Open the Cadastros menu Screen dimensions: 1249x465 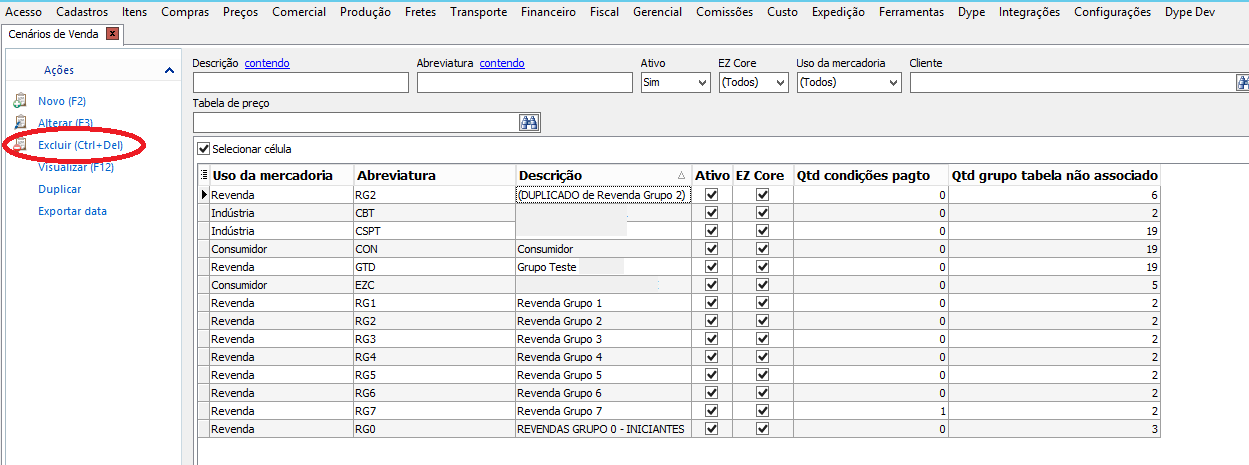click(x=82, y=12)
